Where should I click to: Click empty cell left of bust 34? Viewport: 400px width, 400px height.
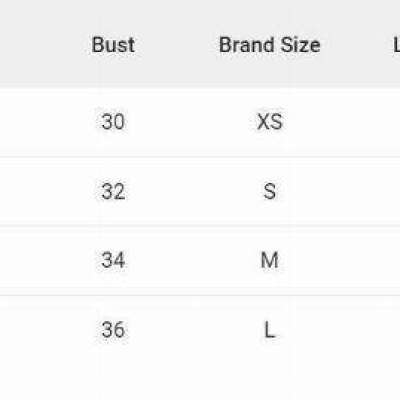[x=40, y=260]
